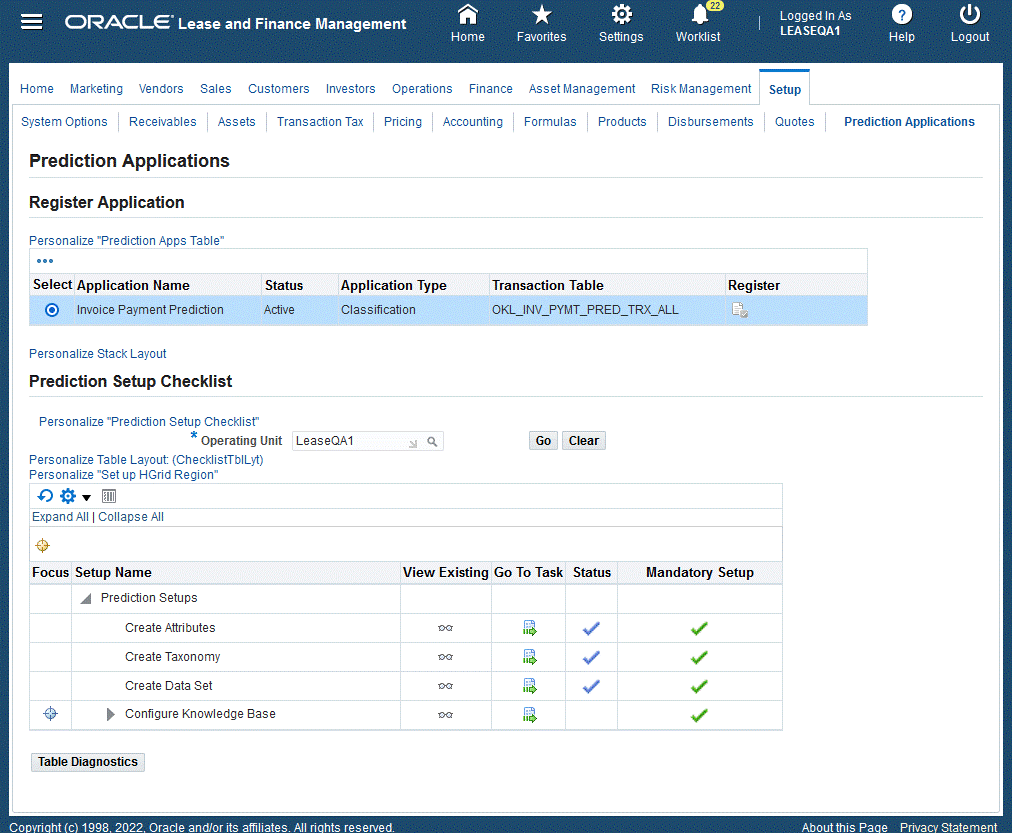Select the Setup tab
The width and height of the screenshot is (1012, 833).
(784, 90)
